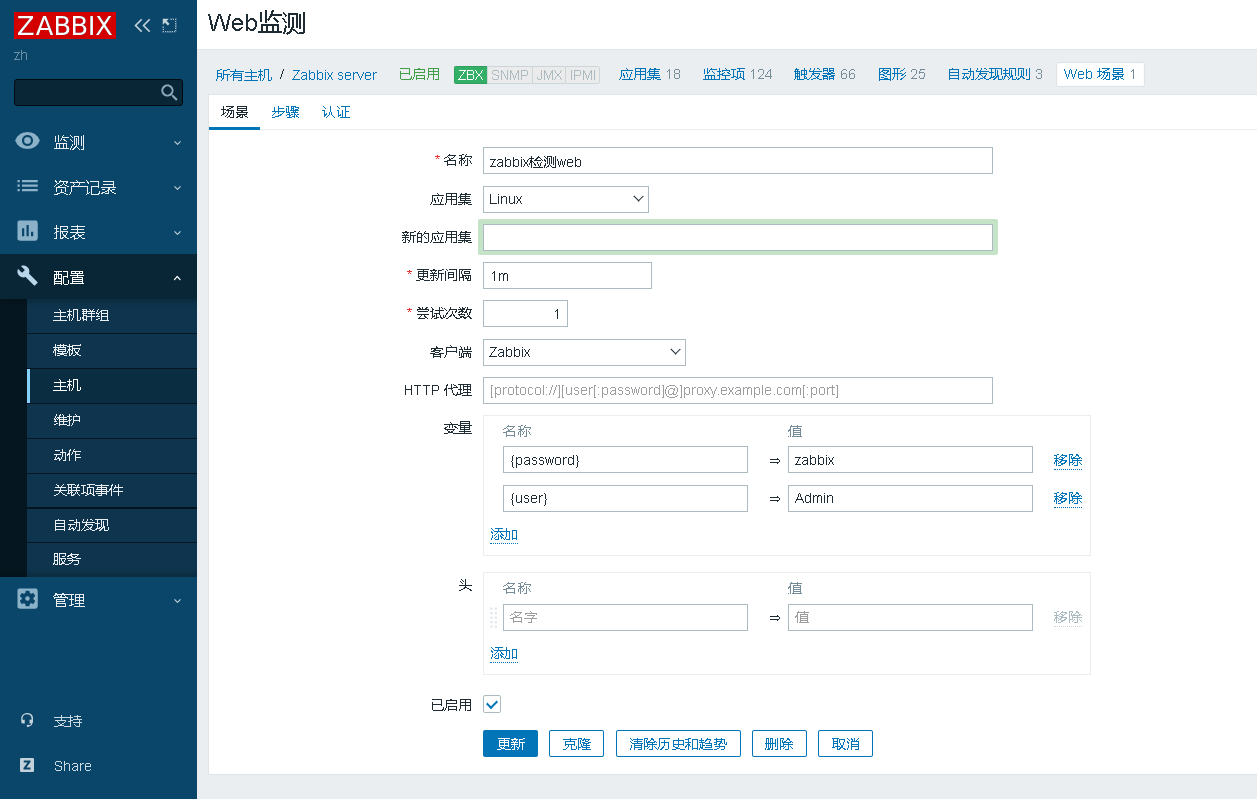Open the Zabbix server breadcrumb link
The image size is (1257, 799).
335,75
